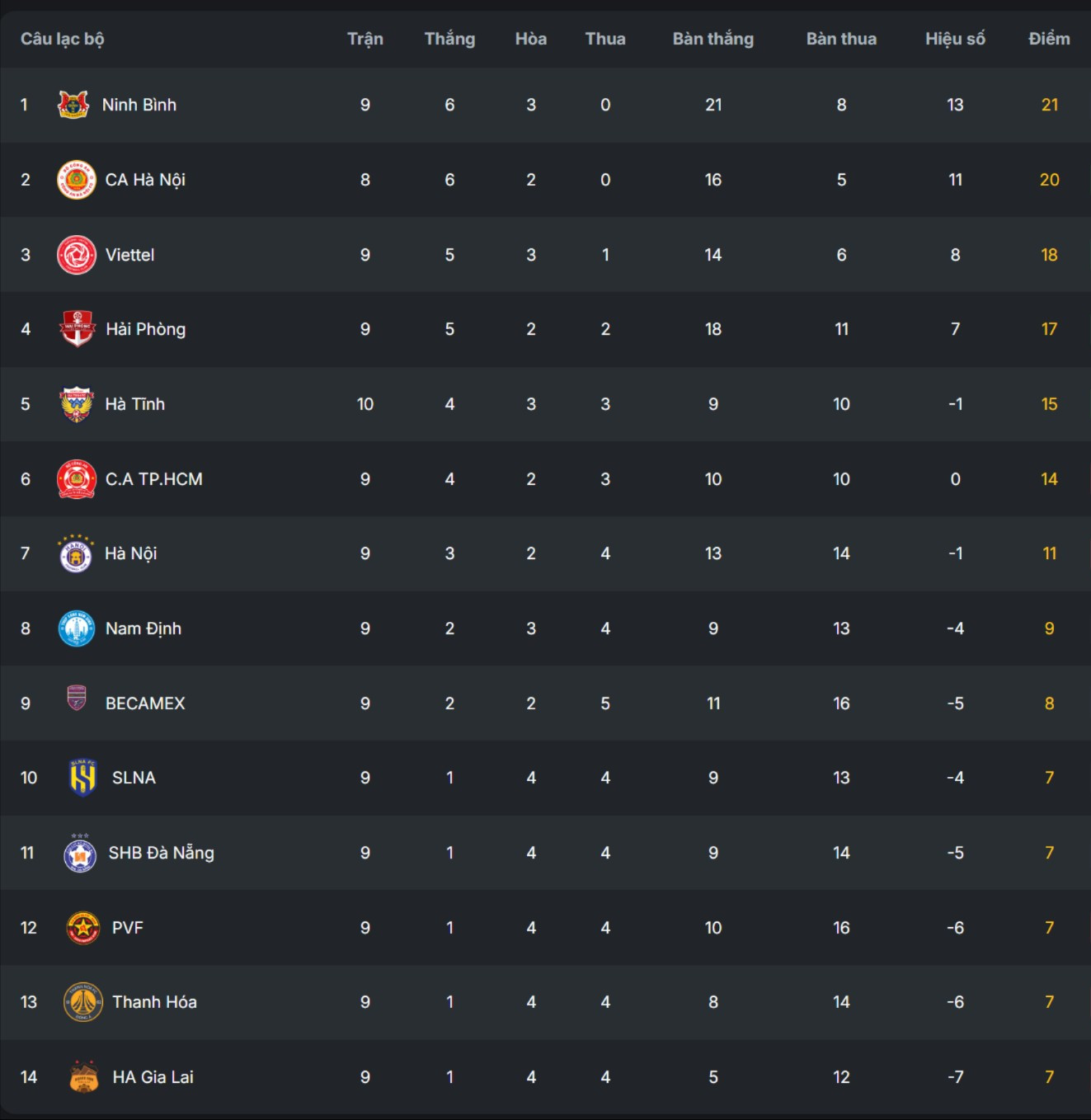This screenshot has height=1120, width=1091.
Task: Click the Điểm column header
Action: (1049, 39)
